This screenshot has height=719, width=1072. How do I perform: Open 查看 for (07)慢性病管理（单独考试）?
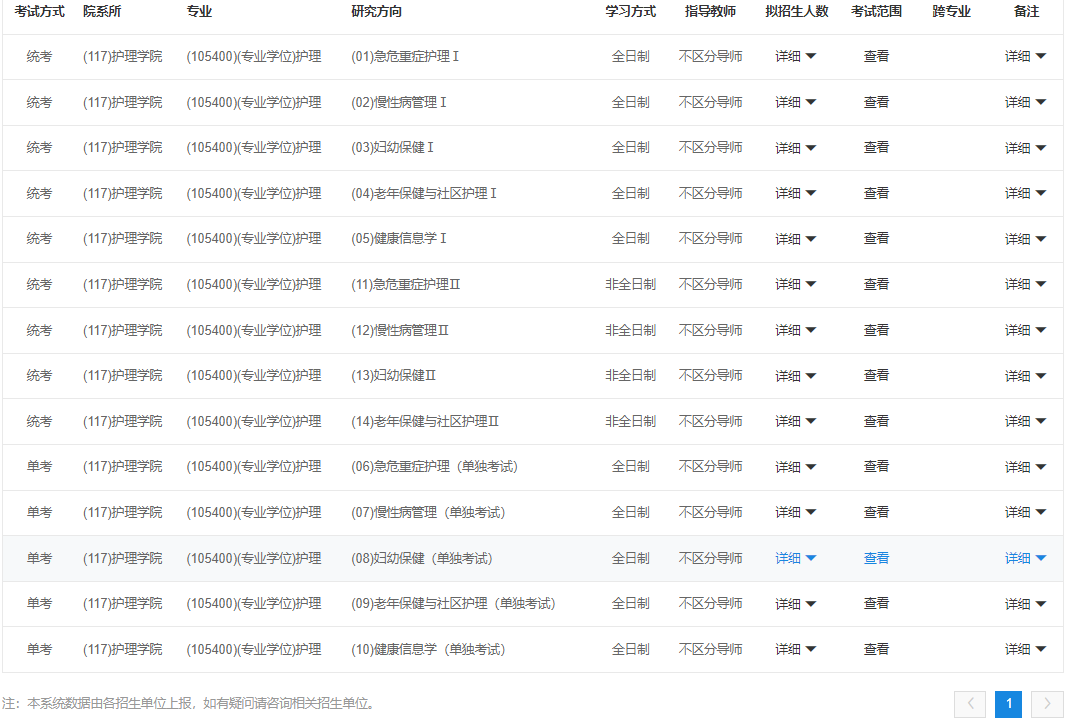pyautogui.click(x=876, y=513)
